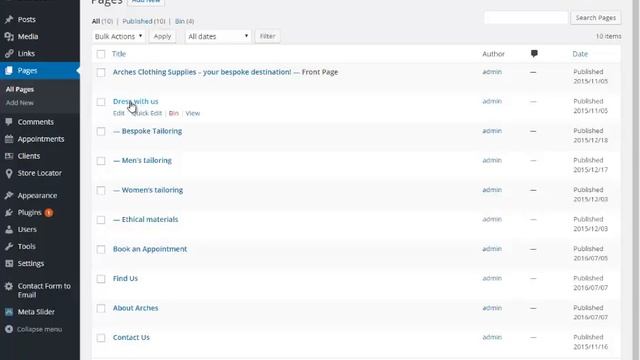Show the Bin (4) pages filter
The height and width of the screenshot is (360, 640).
click(184, 21)
